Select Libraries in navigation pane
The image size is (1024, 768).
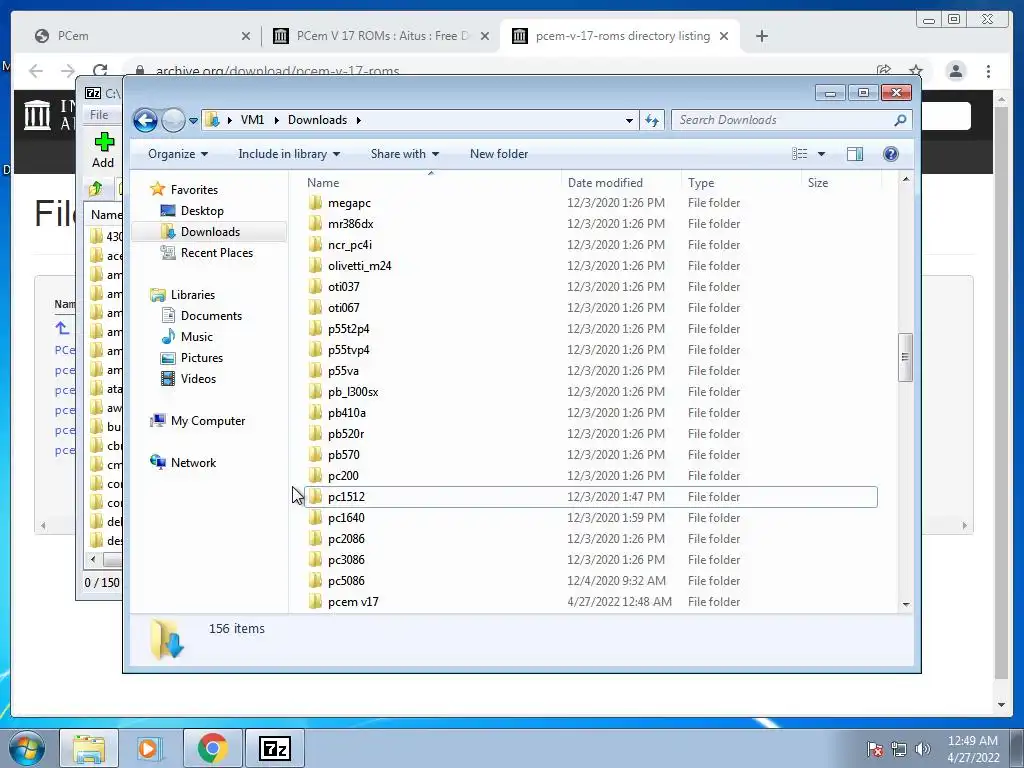192,295
